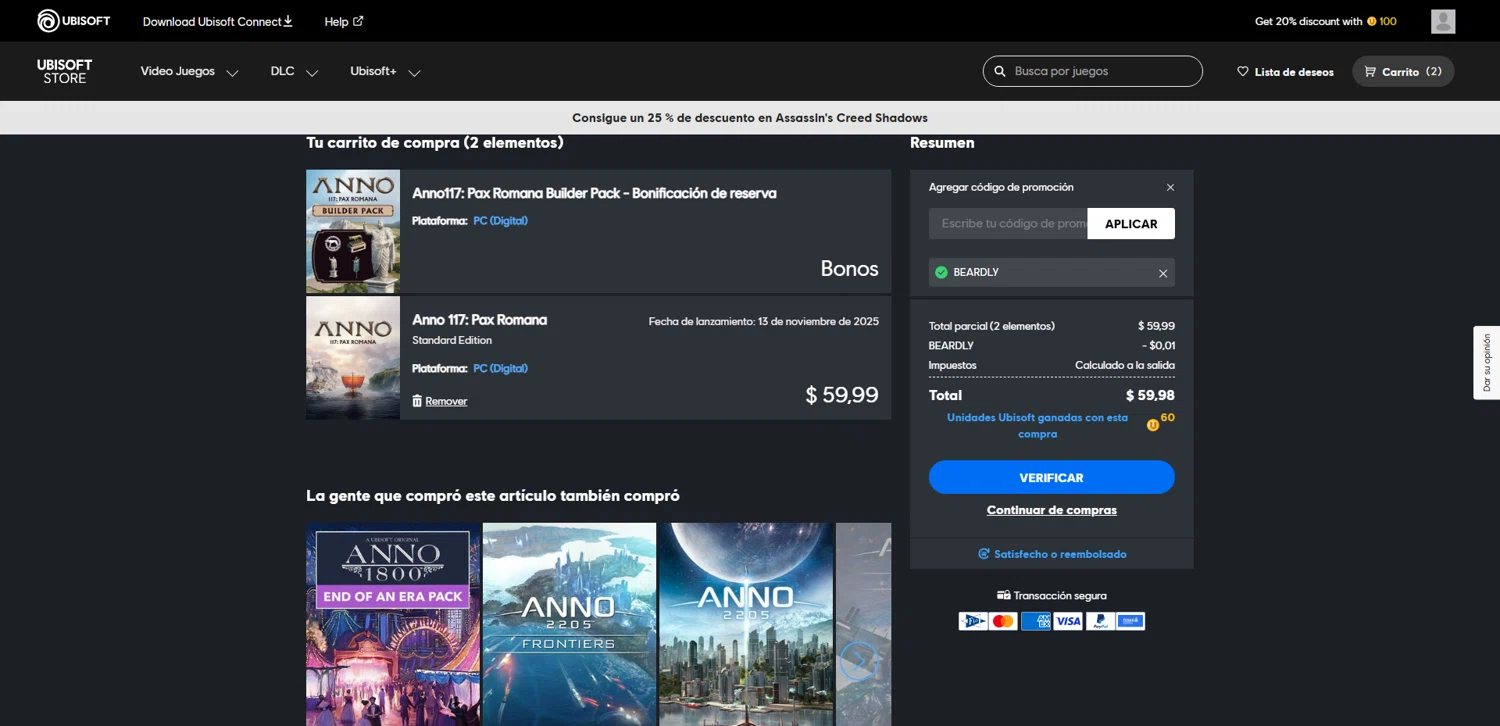Open the Carrito (2) button

pyautogui.click(x=1403, y=71)
